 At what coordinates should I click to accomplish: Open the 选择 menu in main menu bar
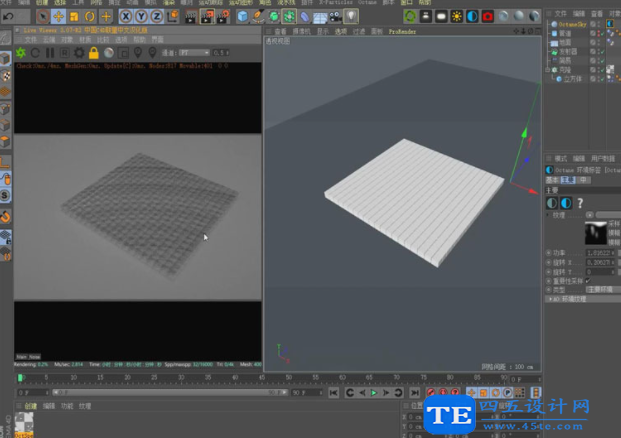pos(60,3)
